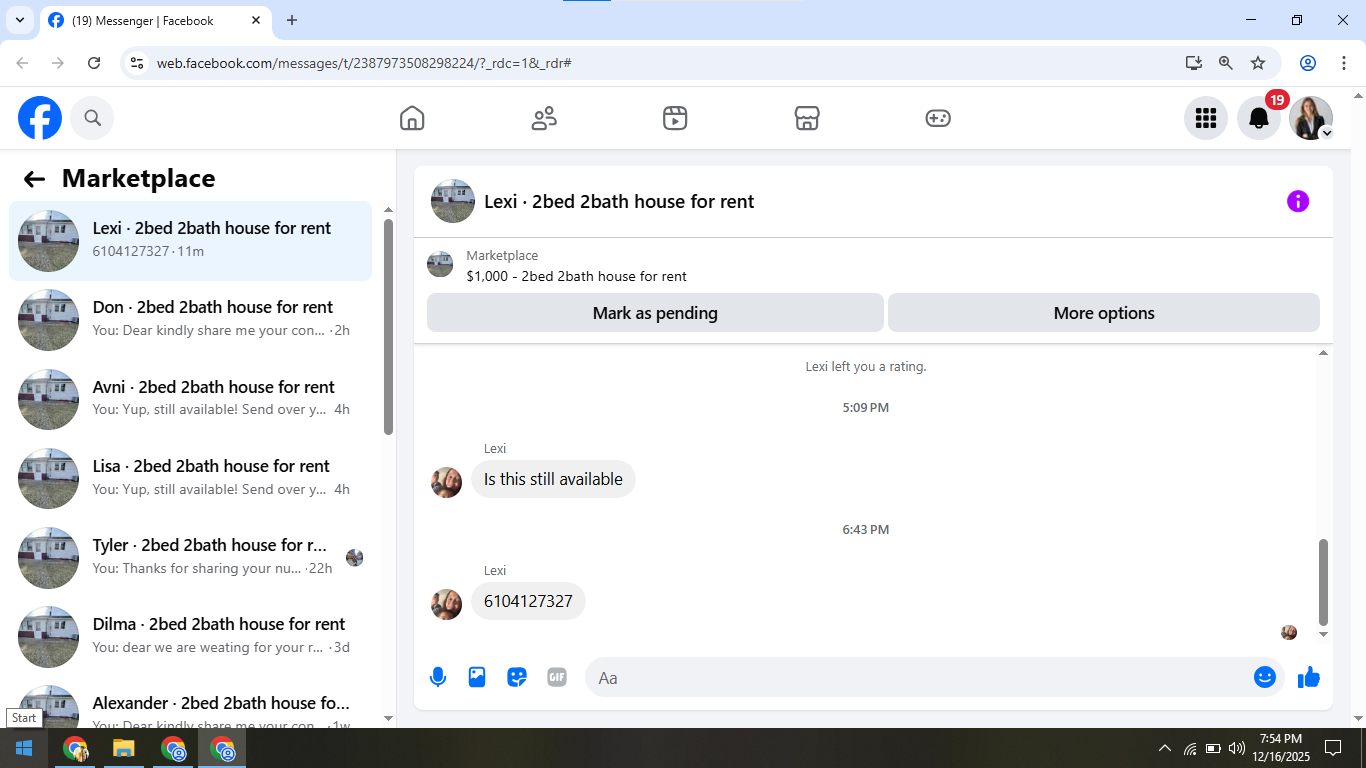Image resolution: width=1366 pixels, height=768 pixels.
Task: Open the Dilma house rent conversation
Action: pyautogui.click(x=190, y=636)
